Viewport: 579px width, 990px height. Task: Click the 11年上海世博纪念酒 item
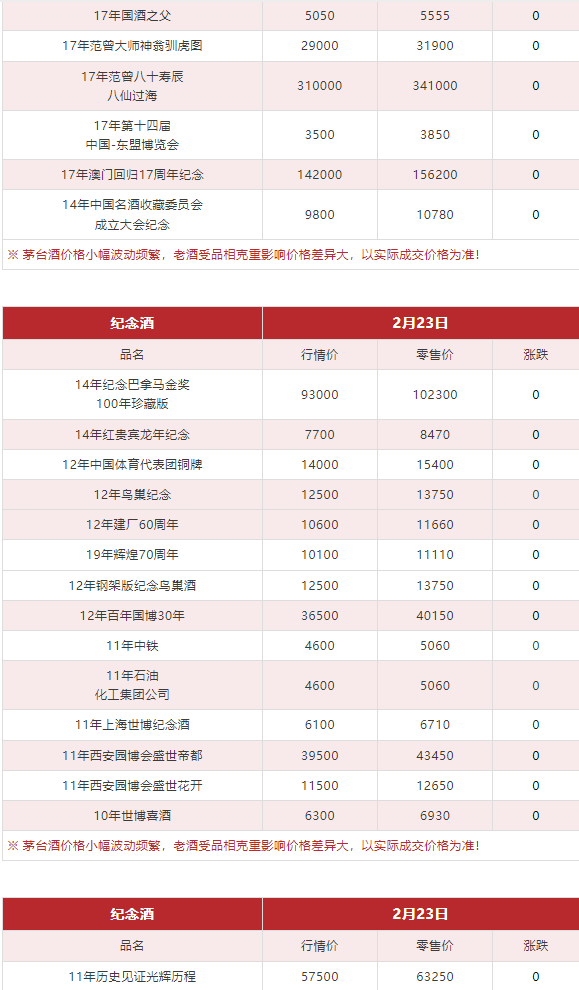coord(132,725)
